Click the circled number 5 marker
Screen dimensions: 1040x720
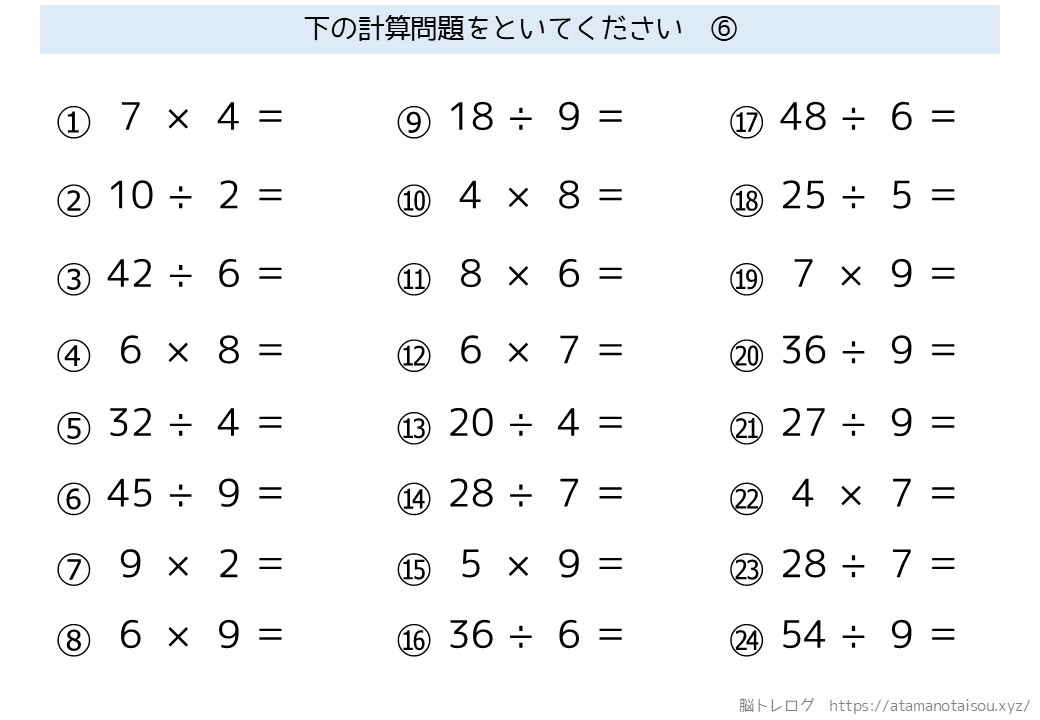[x=73, y=429]
